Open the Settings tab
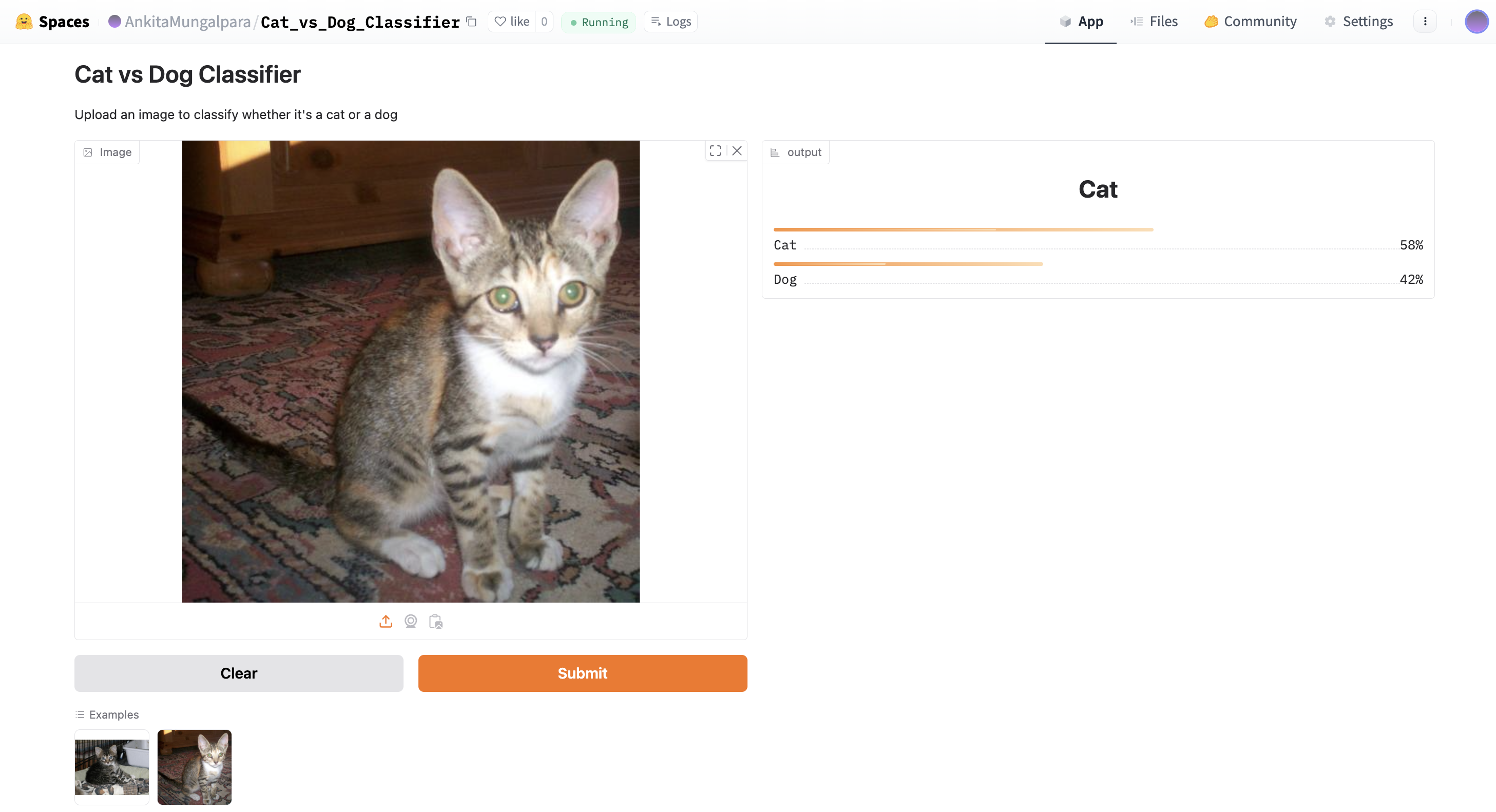The image size is (1496, 812). (1358, 22)
